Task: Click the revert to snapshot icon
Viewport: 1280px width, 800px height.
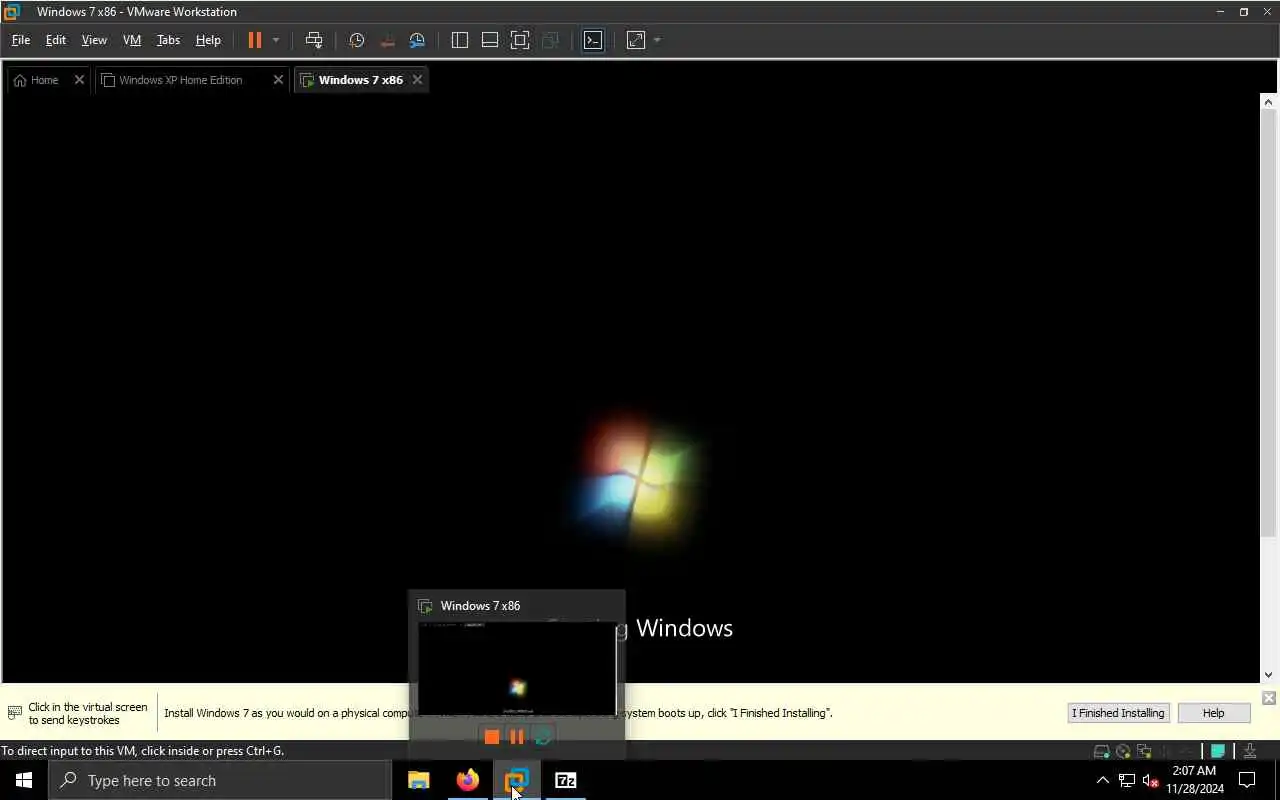Action: [x=387, y=40]
